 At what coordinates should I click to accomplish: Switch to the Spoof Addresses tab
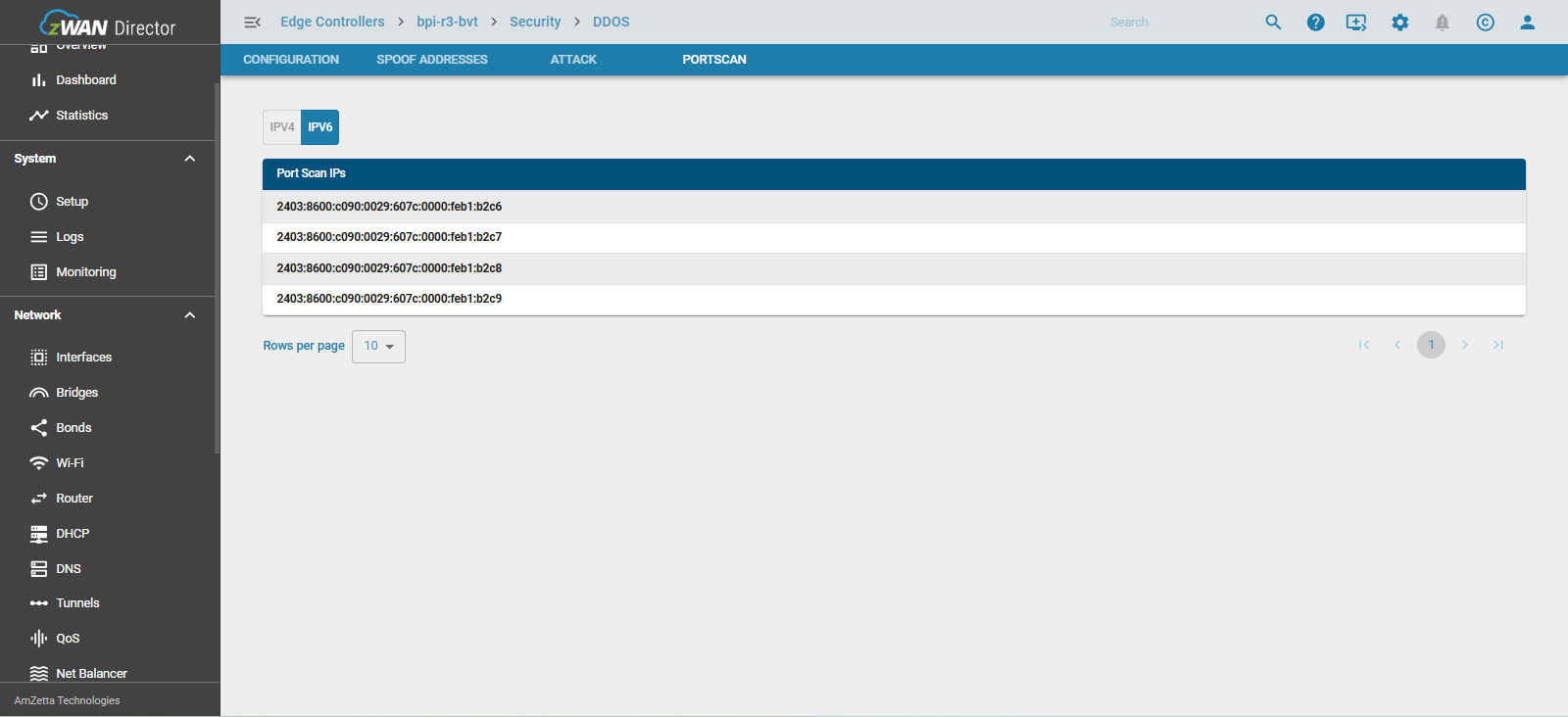point(431,60)
